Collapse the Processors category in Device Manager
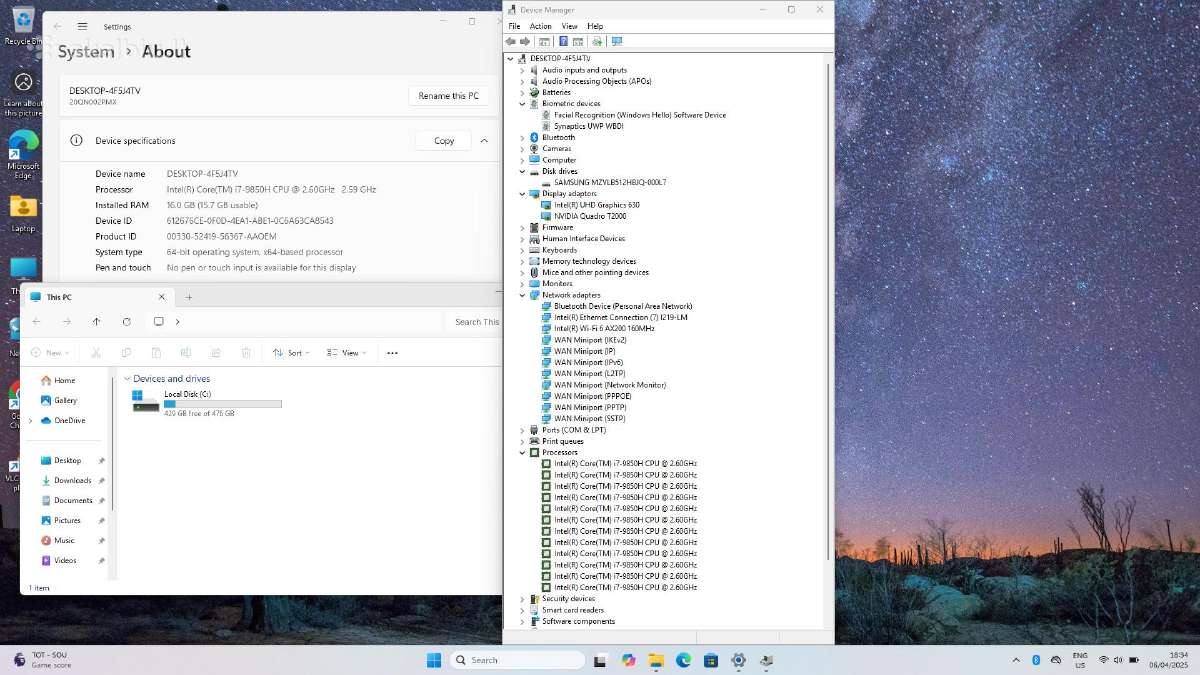This screenshot has width=1200, height=675. [x=522, y=452]
